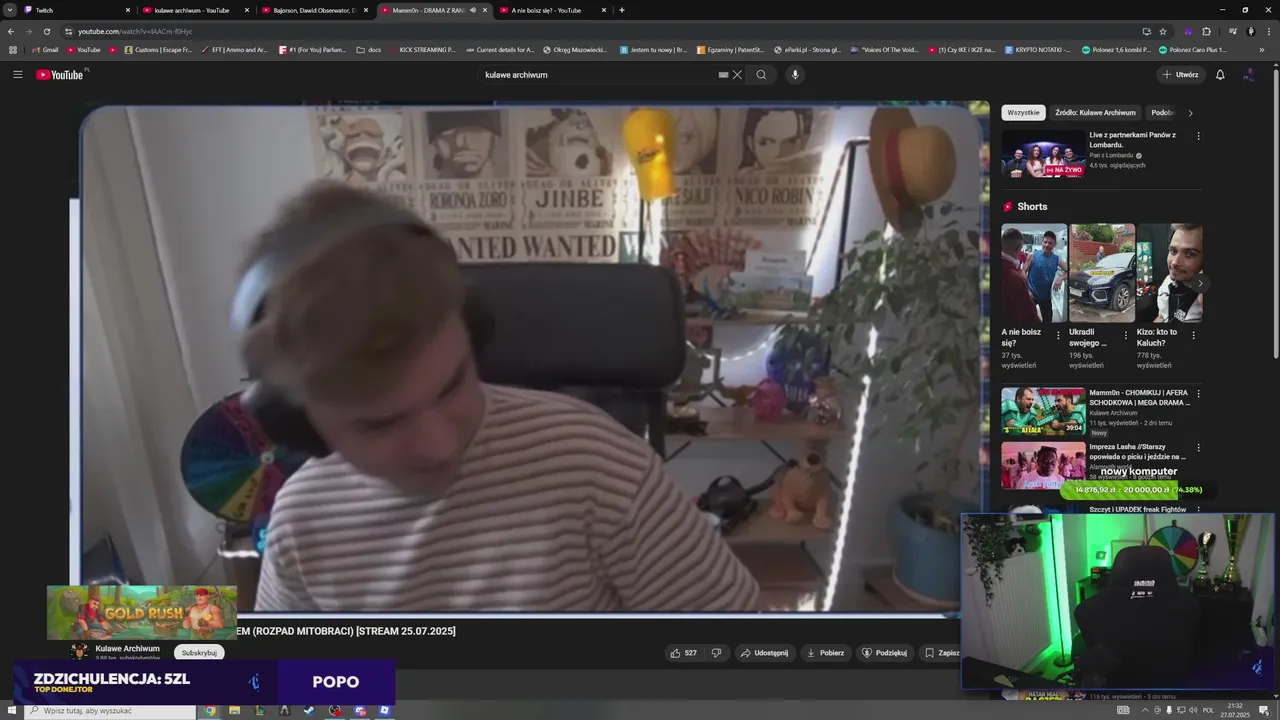Download the video with Pobierz
Viewport: 1280px width, 720px height.
pos(825,653)
